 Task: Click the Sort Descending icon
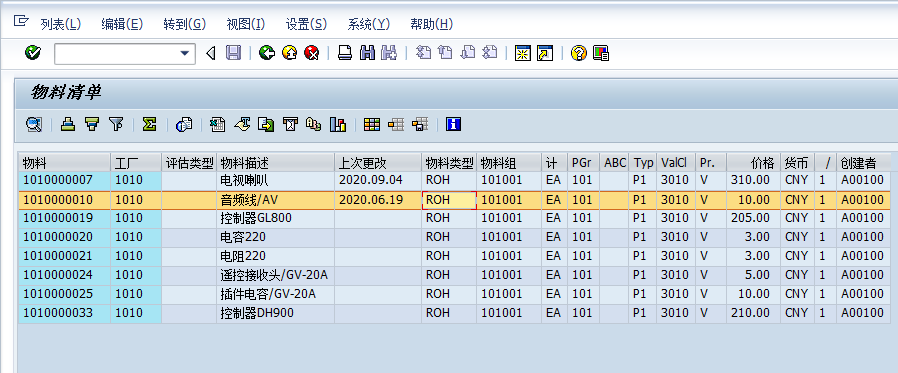(x=92, y=124)
